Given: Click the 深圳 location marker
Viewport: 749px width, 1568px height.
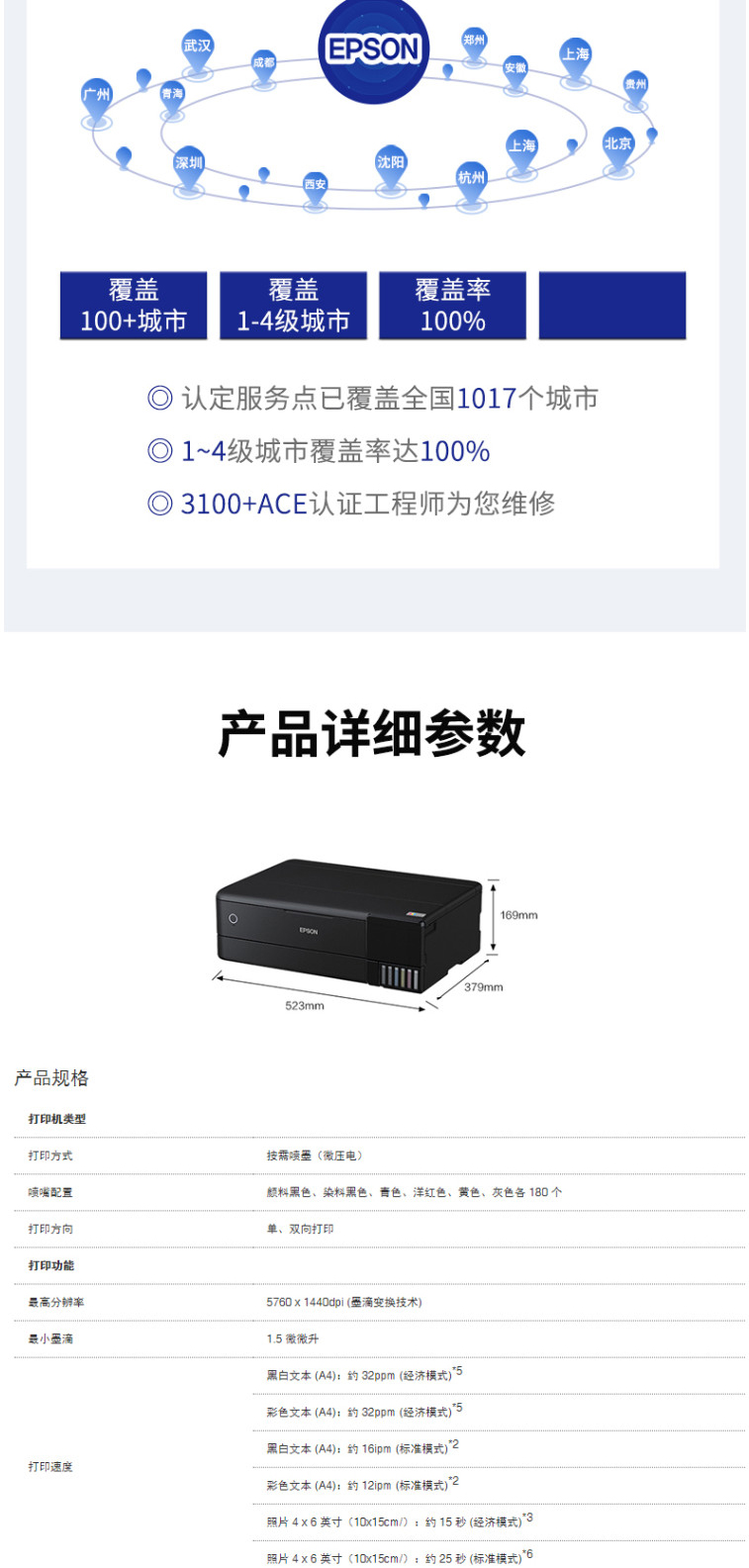Looking at the screenshot, I should [x=189, y=169].
